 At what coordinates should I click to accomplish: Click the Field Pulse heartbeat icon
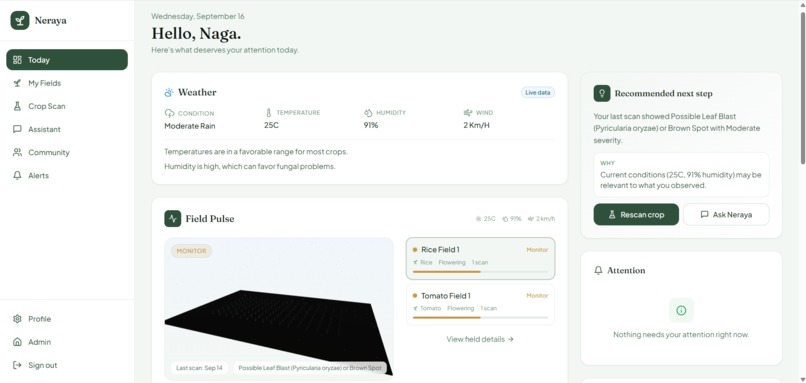(x=173, y=218)
